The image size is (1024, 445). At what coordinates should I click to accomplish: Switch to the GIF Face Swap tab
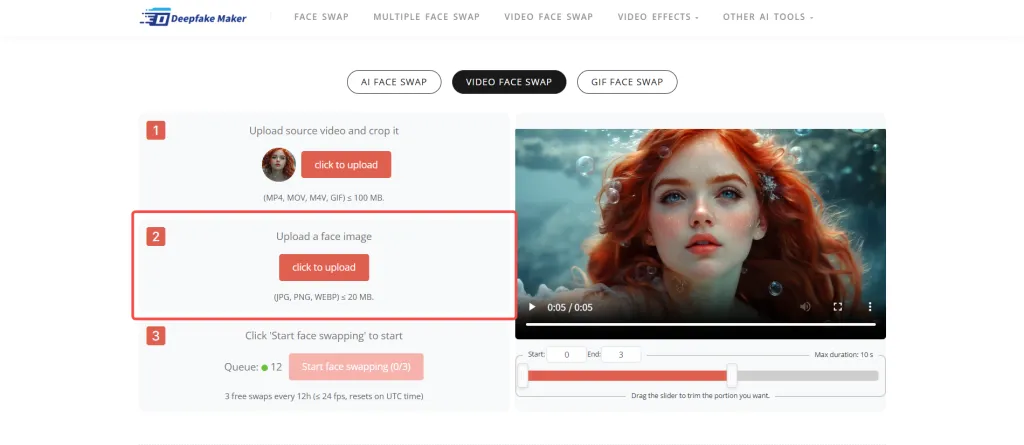(x=627, y=82)
